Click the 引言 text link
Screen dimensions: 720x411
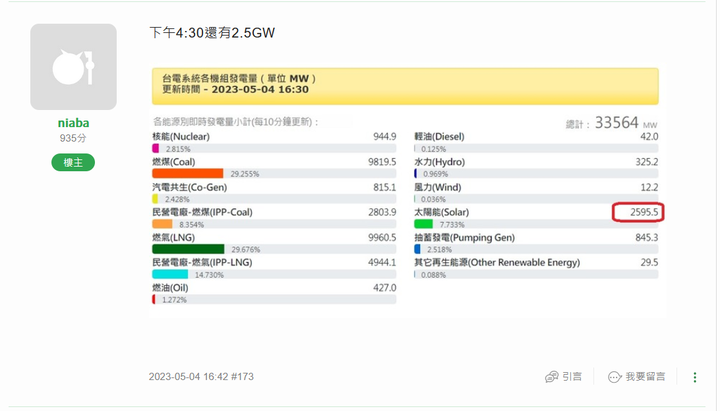click(x=572, y=377)
